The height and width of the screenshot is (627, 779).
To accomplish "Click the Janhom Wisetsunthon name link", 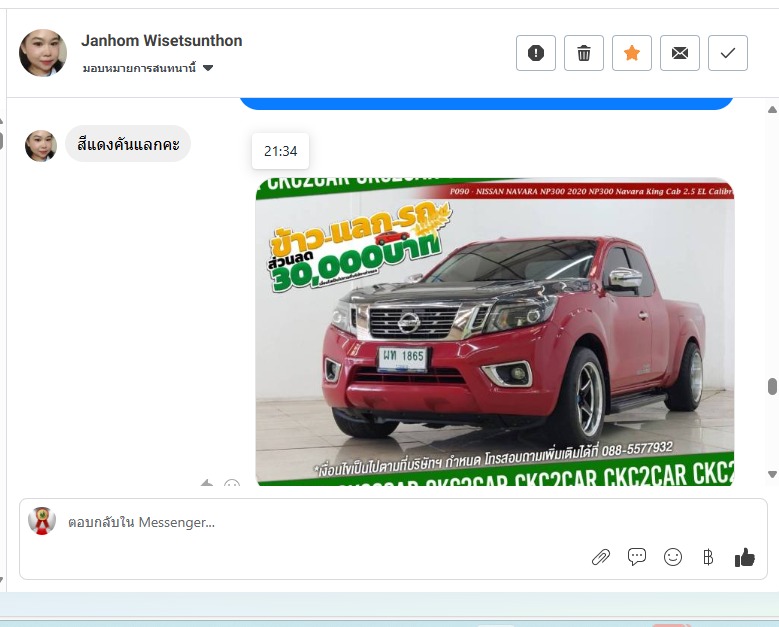I will coord(161,41).
